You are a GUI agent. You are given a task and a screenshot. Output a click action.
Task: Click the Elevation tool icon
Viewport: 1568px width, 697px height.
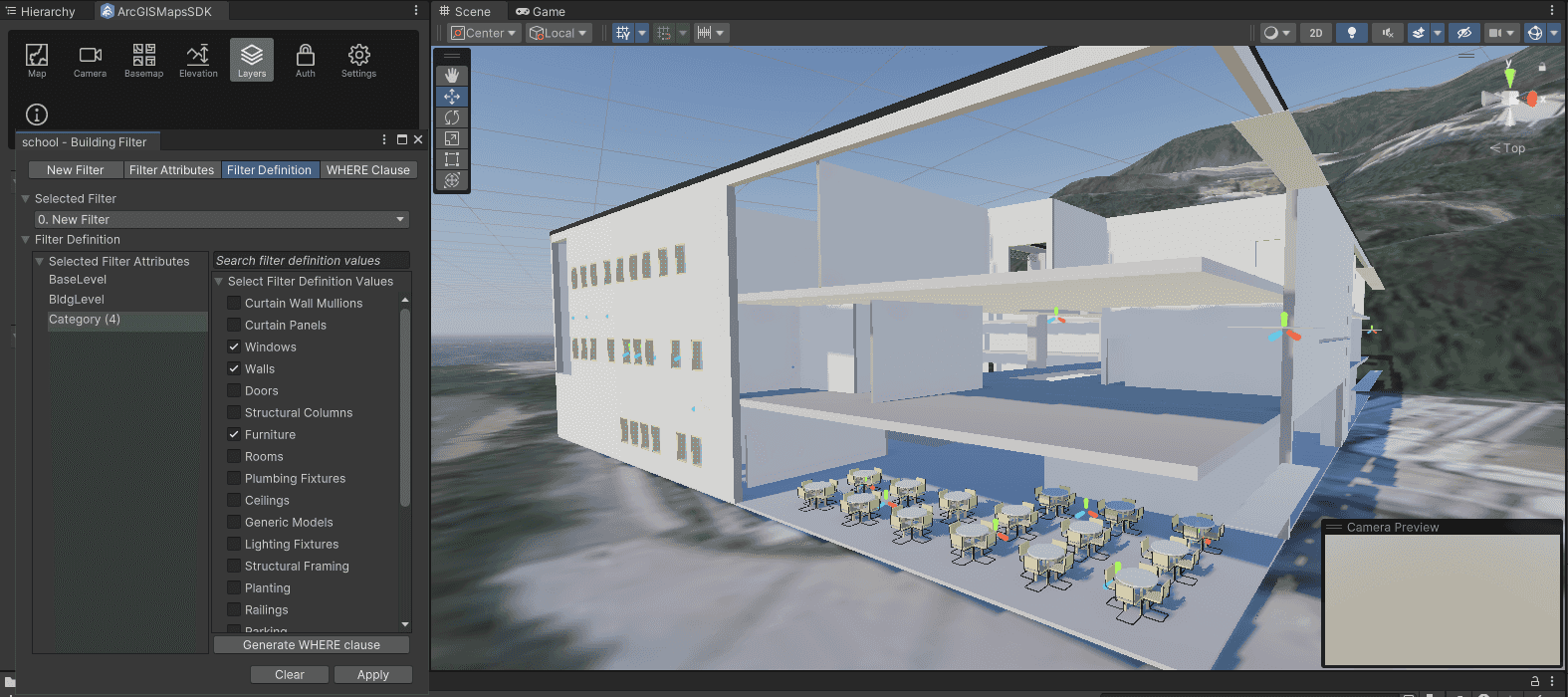click(198, 60)
